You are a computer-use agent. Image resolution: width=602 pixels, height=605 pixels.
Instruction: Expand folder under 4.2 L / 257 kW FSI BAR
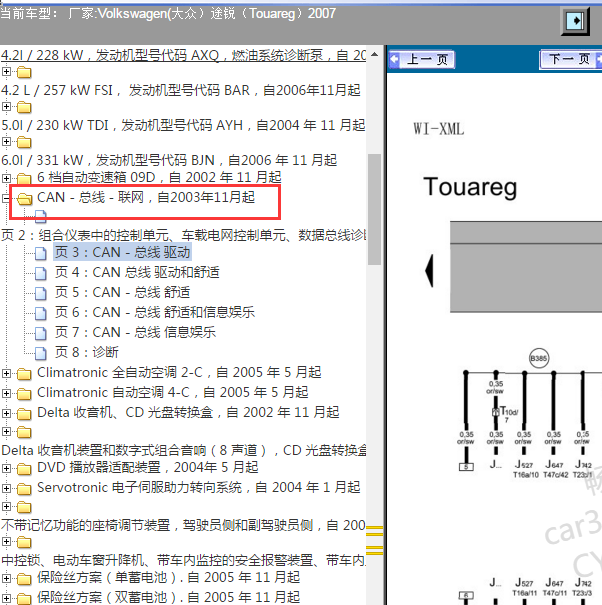tap(6, 106)
